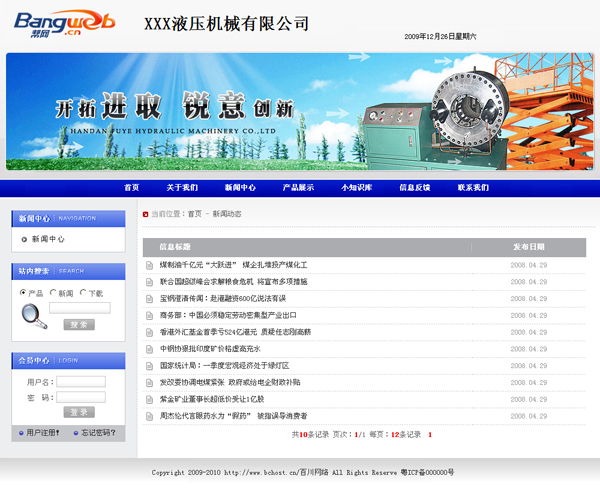Screen dimensions: 600x488
Task: Click document icon beside 煤制油千亿元 article
Action: [149, 265]
